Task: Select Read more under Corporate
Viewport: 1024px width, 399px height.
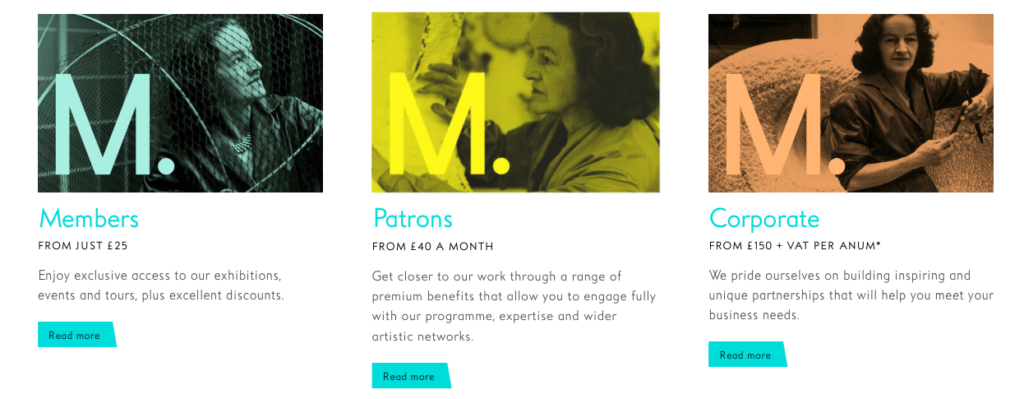Action: [747, 355]
